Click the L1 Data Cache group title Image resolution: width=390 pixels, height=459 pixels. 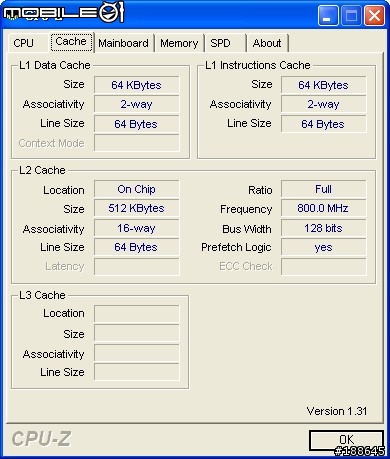55,65
